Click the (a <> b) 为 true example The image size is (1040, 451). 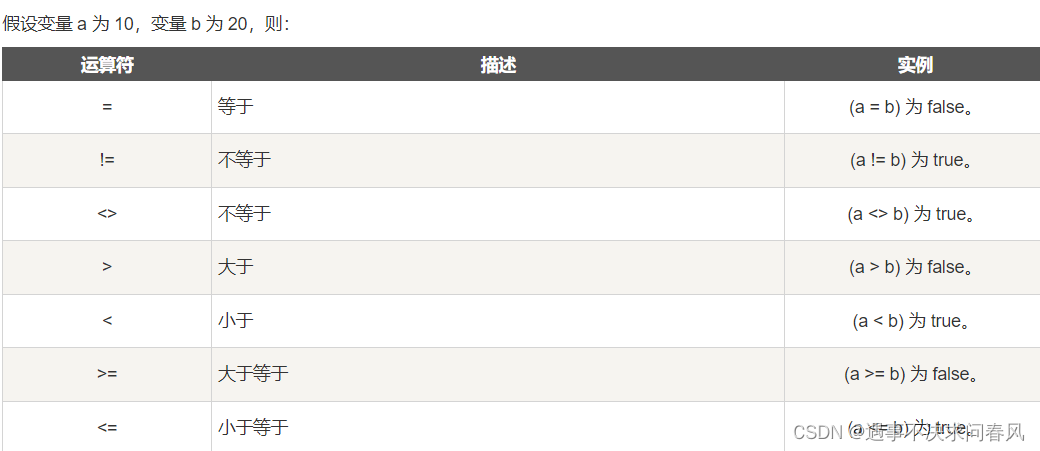point(912,214)
